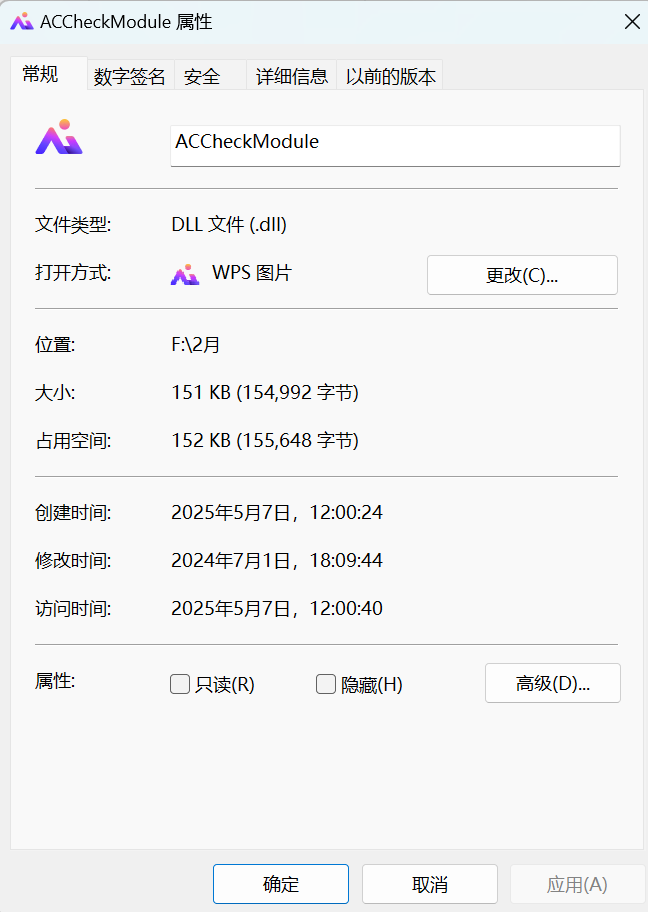This screenshot has width=648, height=912.
Task: Click the WPS 图片 app icon next to 打开方式
Action: pyautogui.click(x=185, y=274)
